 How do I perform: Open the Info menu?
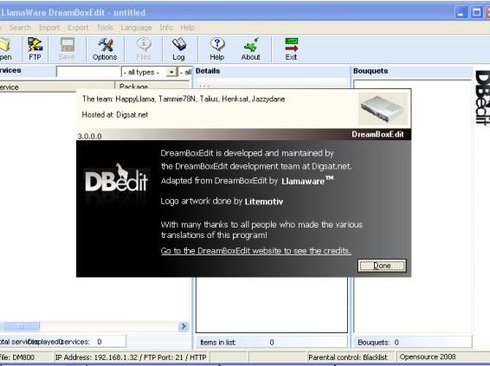tap(166, 28)
